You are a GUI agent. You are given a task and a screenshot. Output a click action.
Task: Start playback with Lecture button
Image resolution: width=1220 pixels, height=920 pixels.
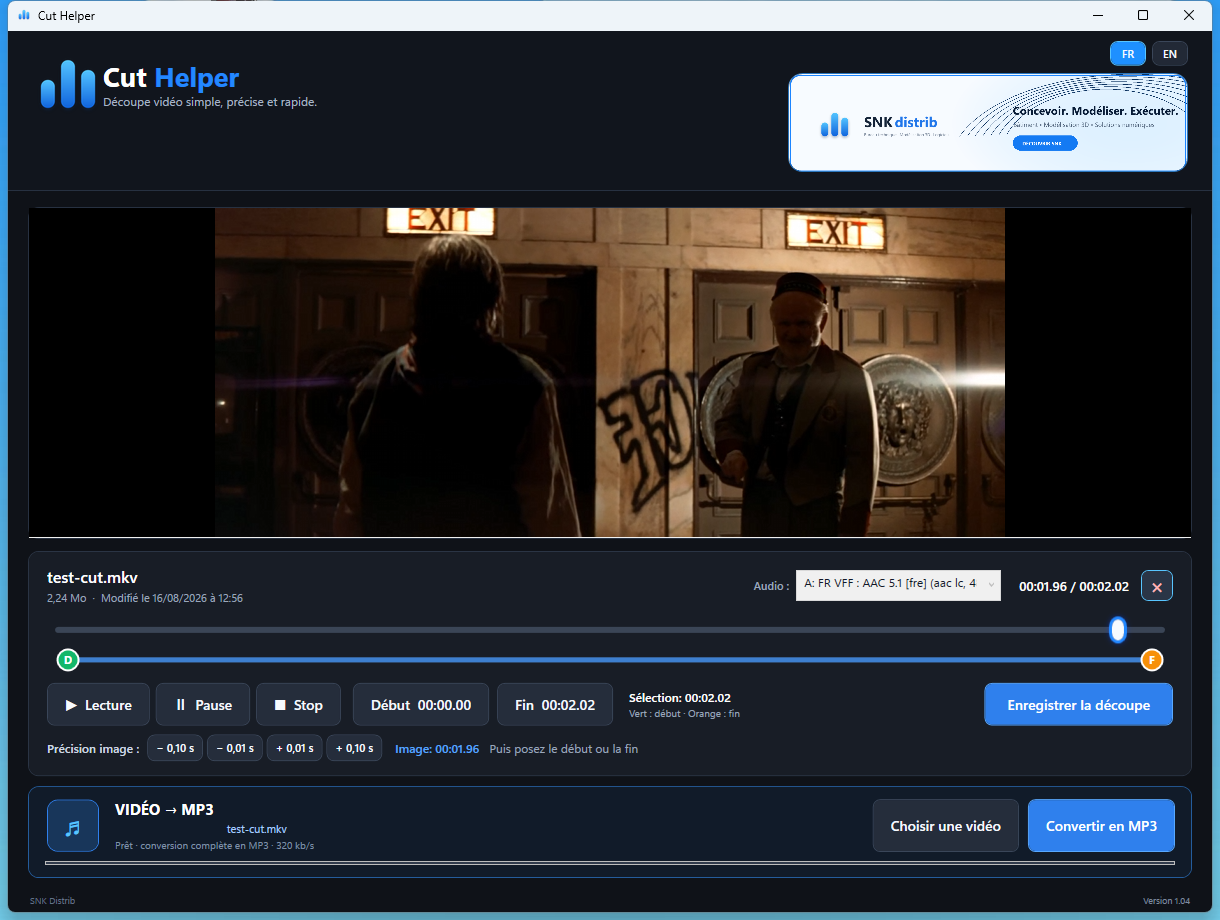pos(98,705)
